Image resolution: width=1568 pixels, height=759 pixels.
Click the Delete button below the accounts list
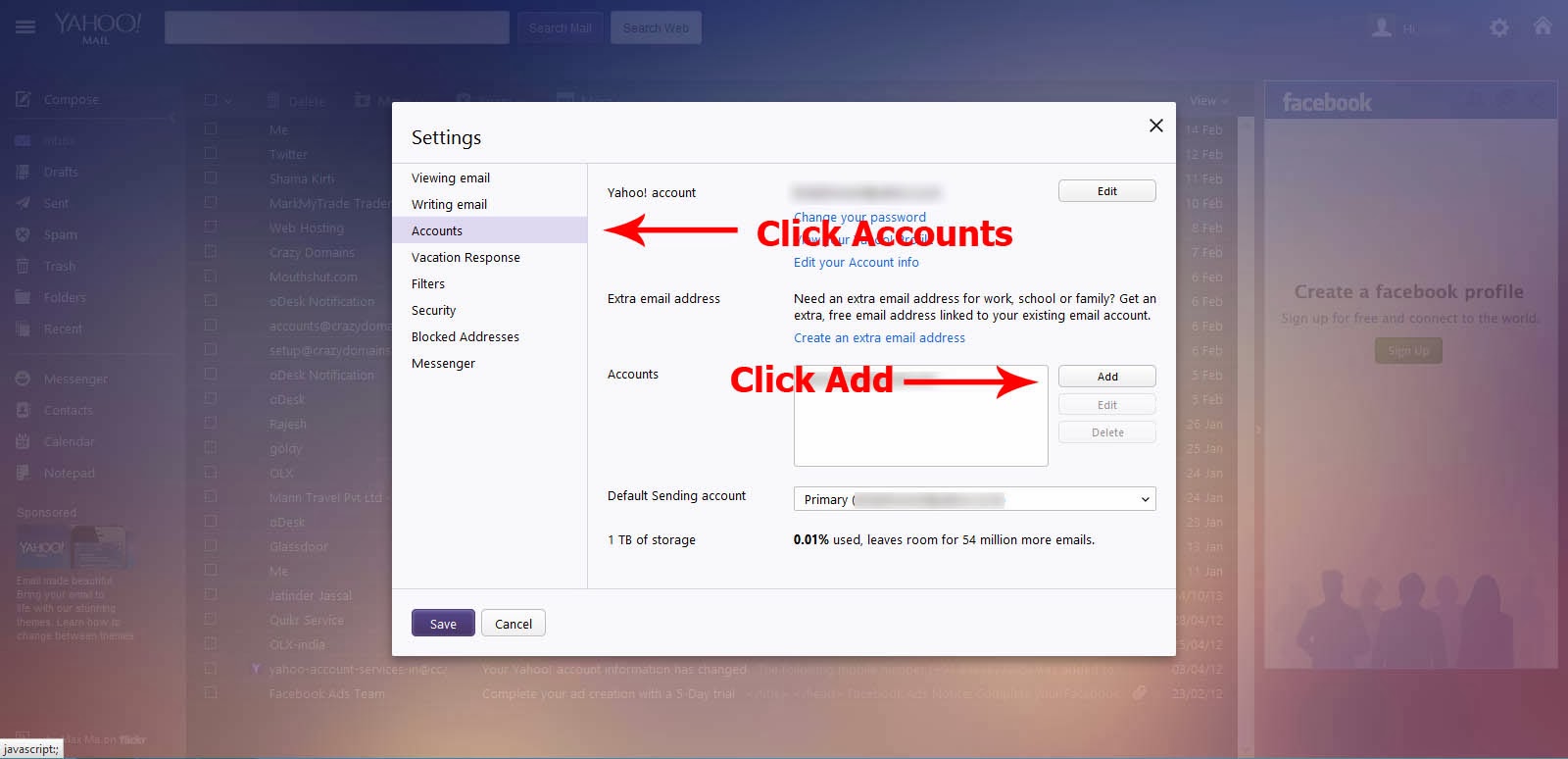click(1107, 432)
